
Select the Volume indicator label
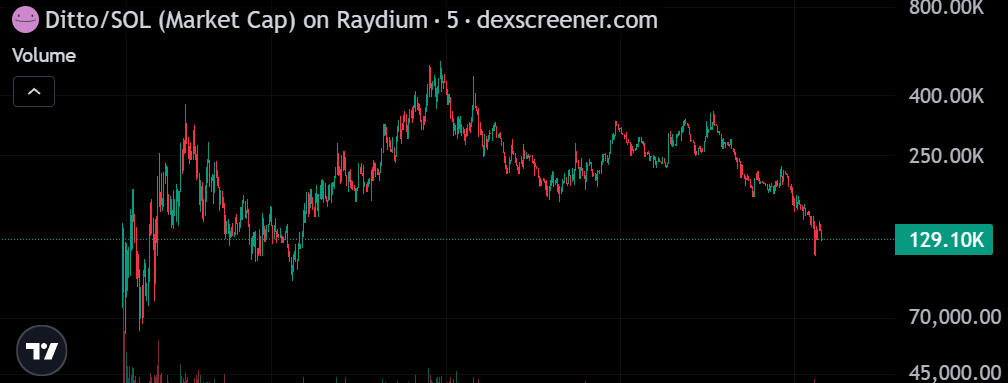click(x=44, y=56)
